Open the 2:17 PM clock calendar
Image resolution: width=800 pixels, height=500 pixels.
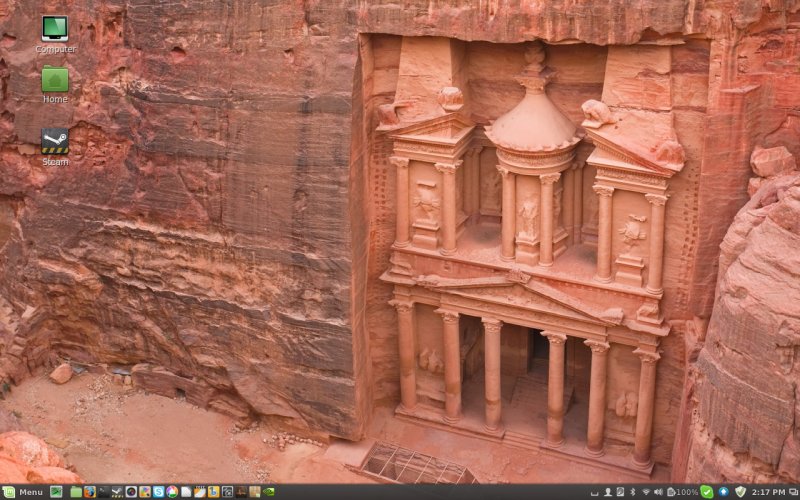tap(768, 492)
